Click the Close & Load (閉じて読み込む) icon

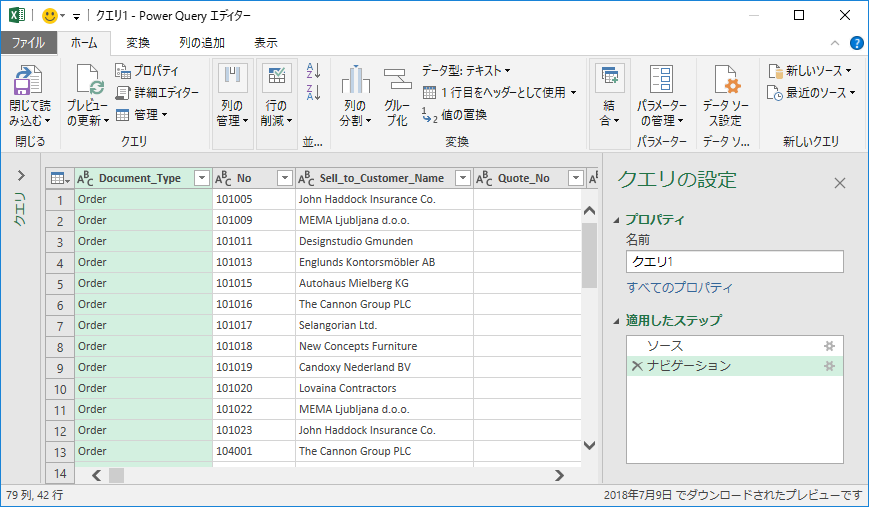(x=28, y=80)
